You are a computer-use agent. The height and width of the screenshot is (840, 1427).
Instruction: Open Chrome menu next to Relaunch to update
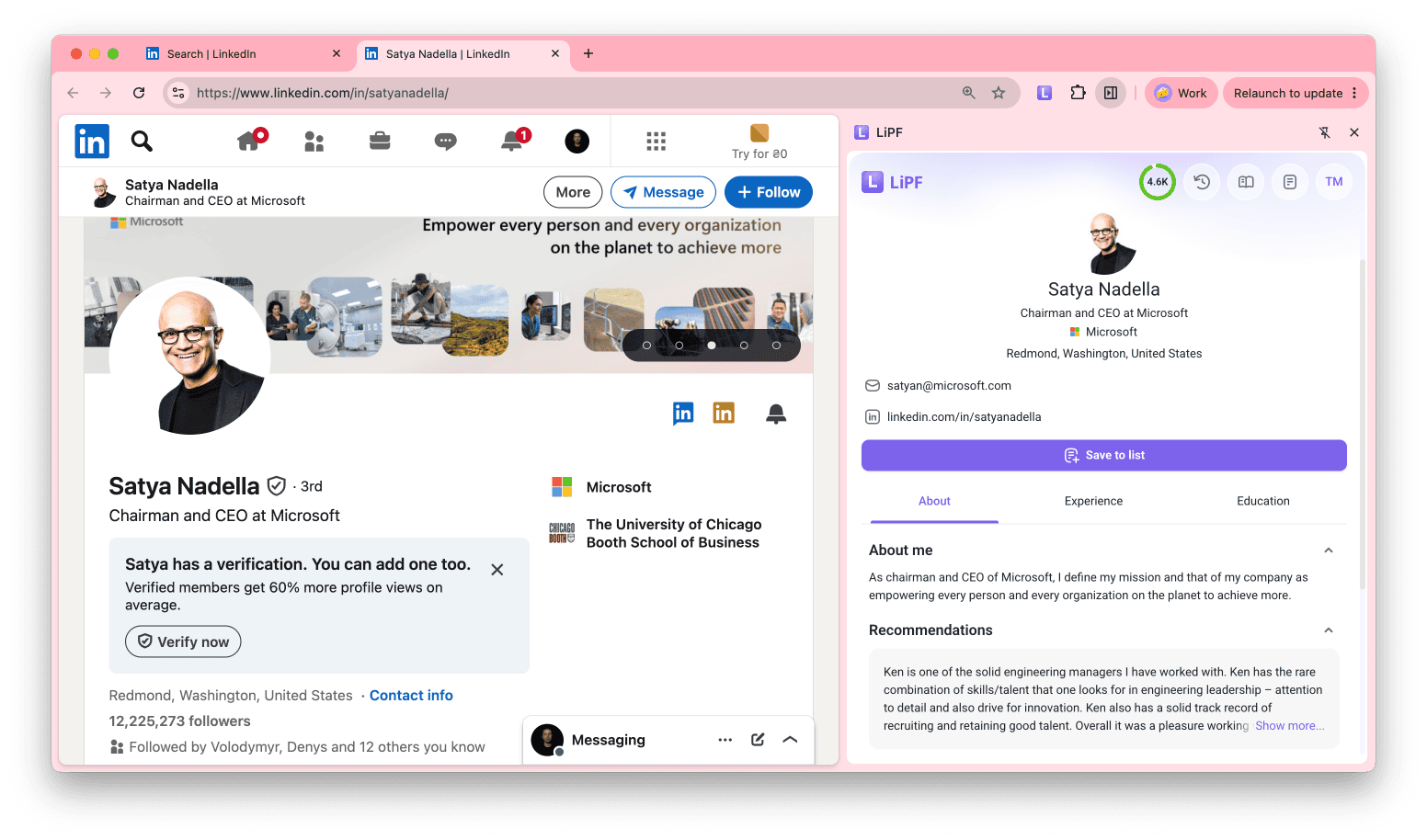pyautogui.click(x=1354, y=93)
